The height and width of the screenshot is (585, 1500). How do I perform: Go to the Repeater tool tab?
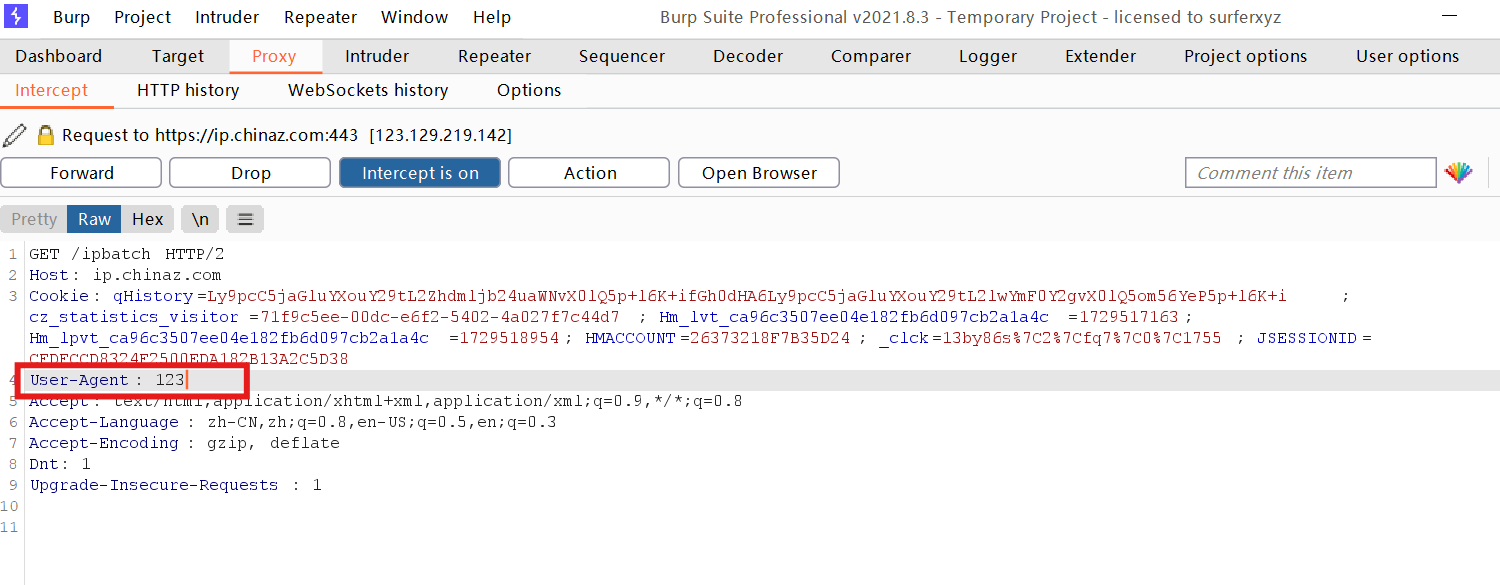tap(494, 56)
